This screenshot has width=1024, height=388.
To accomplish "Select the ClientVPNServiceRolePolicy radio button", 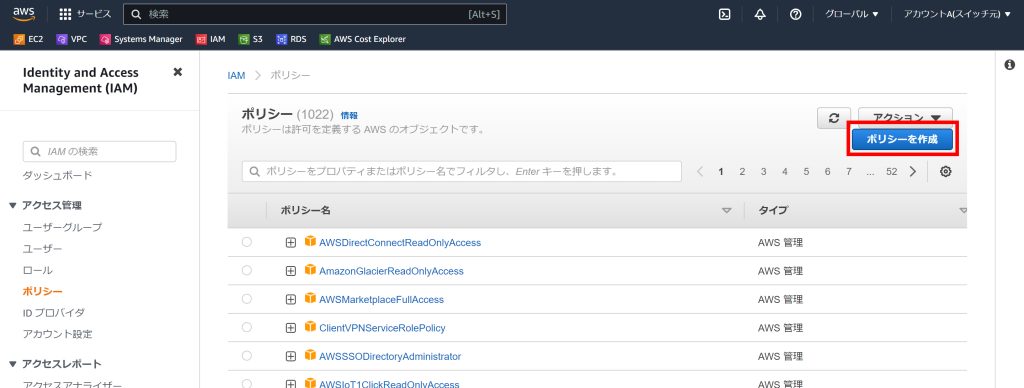I will point(246,327).
